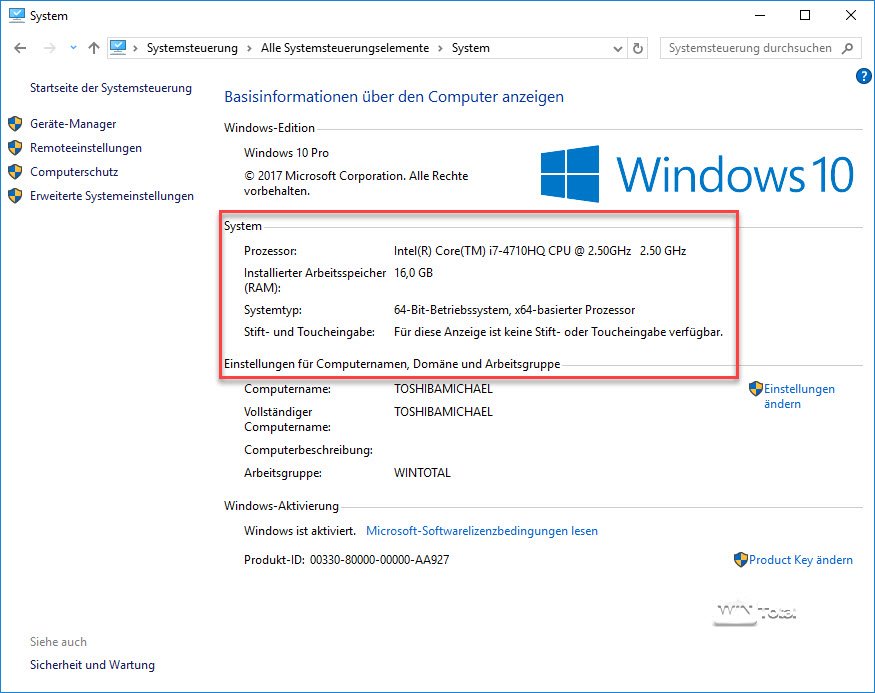Click shield icon beside Product Key ändern
The height and width of the screenshot is (693, 875).
coord(741,560)
